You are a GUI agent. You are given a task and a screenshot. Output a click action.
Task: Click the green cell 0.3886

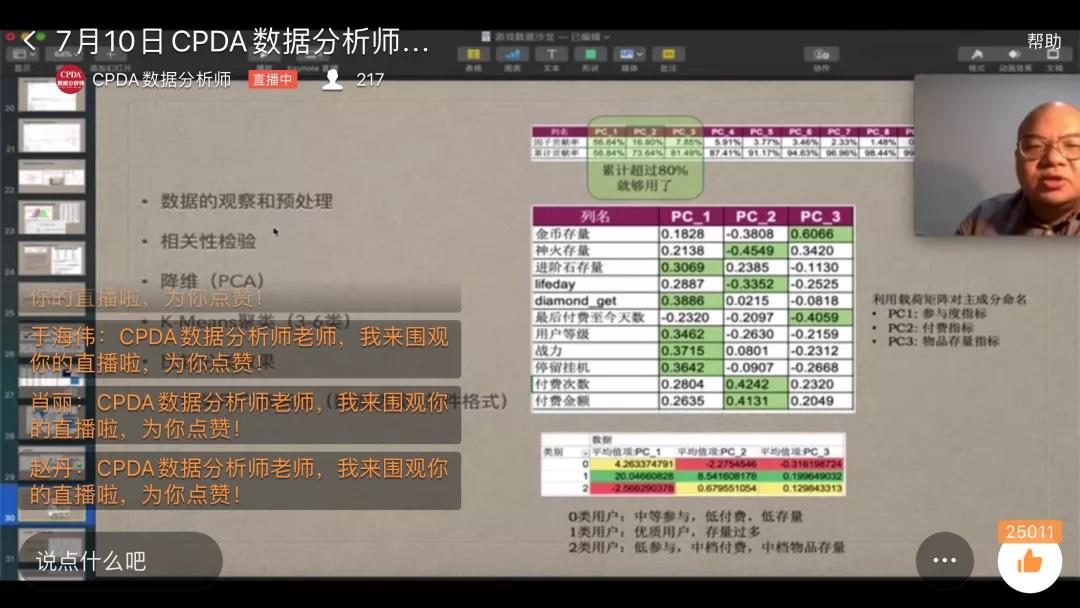click(691, 301)
